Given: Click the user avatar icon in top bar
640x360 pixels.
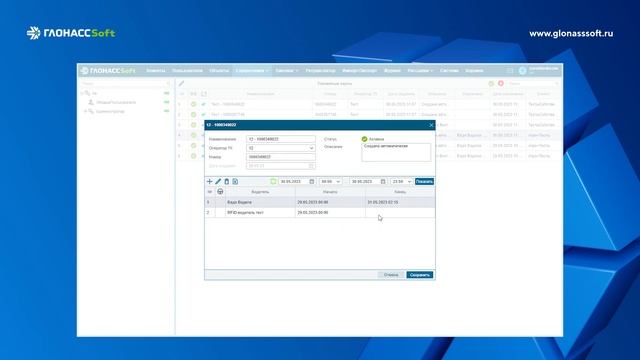Looking at the screenshot, I should [x=522, y=71].
